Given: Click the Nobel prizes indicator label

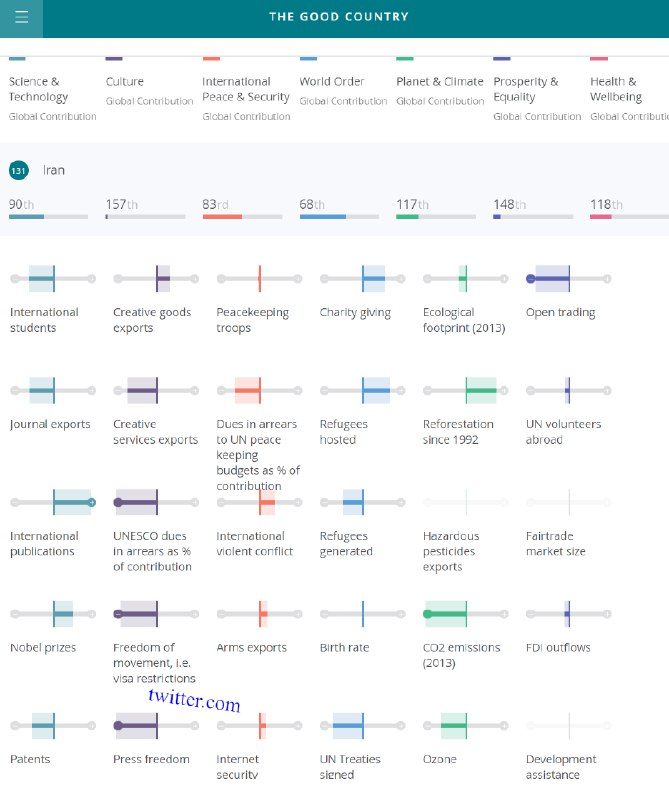Looking at the screenshot, I should (43, 647).
